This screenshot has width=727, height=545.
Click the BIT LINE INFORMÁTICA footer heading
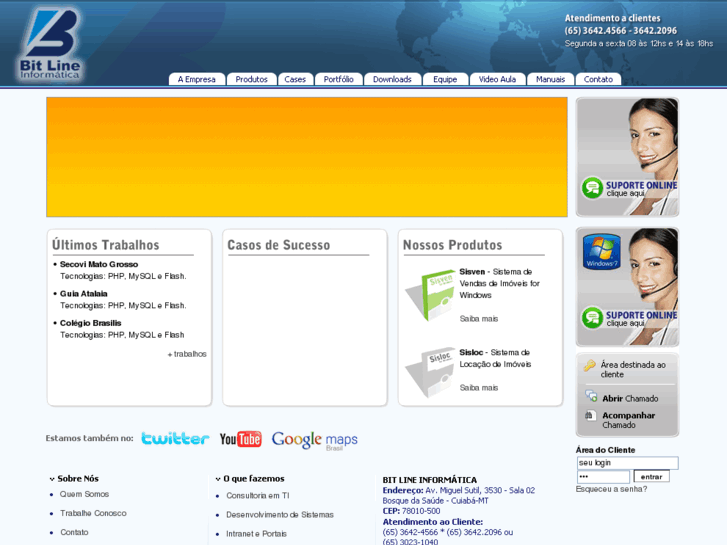pyautogui.click(x=429, y=480)
